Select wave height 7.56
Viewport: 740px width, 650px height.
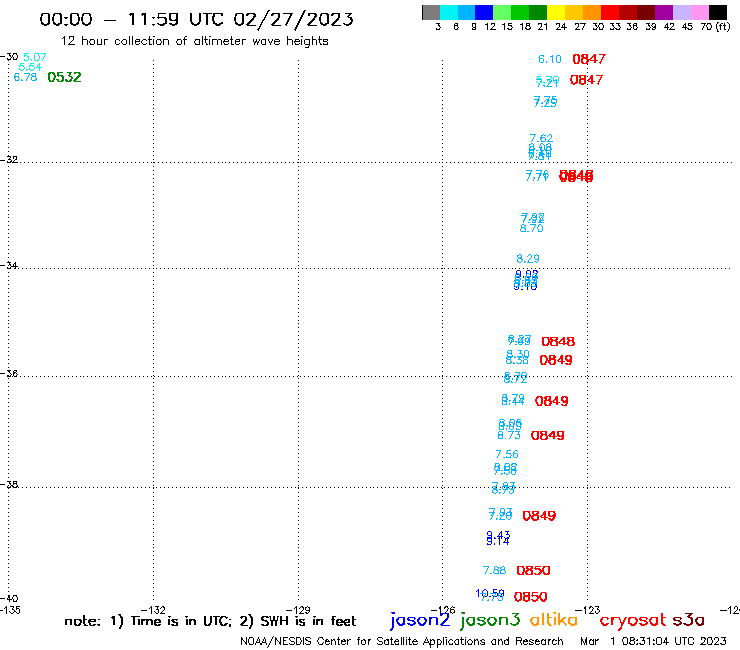[x=507, y=454]
